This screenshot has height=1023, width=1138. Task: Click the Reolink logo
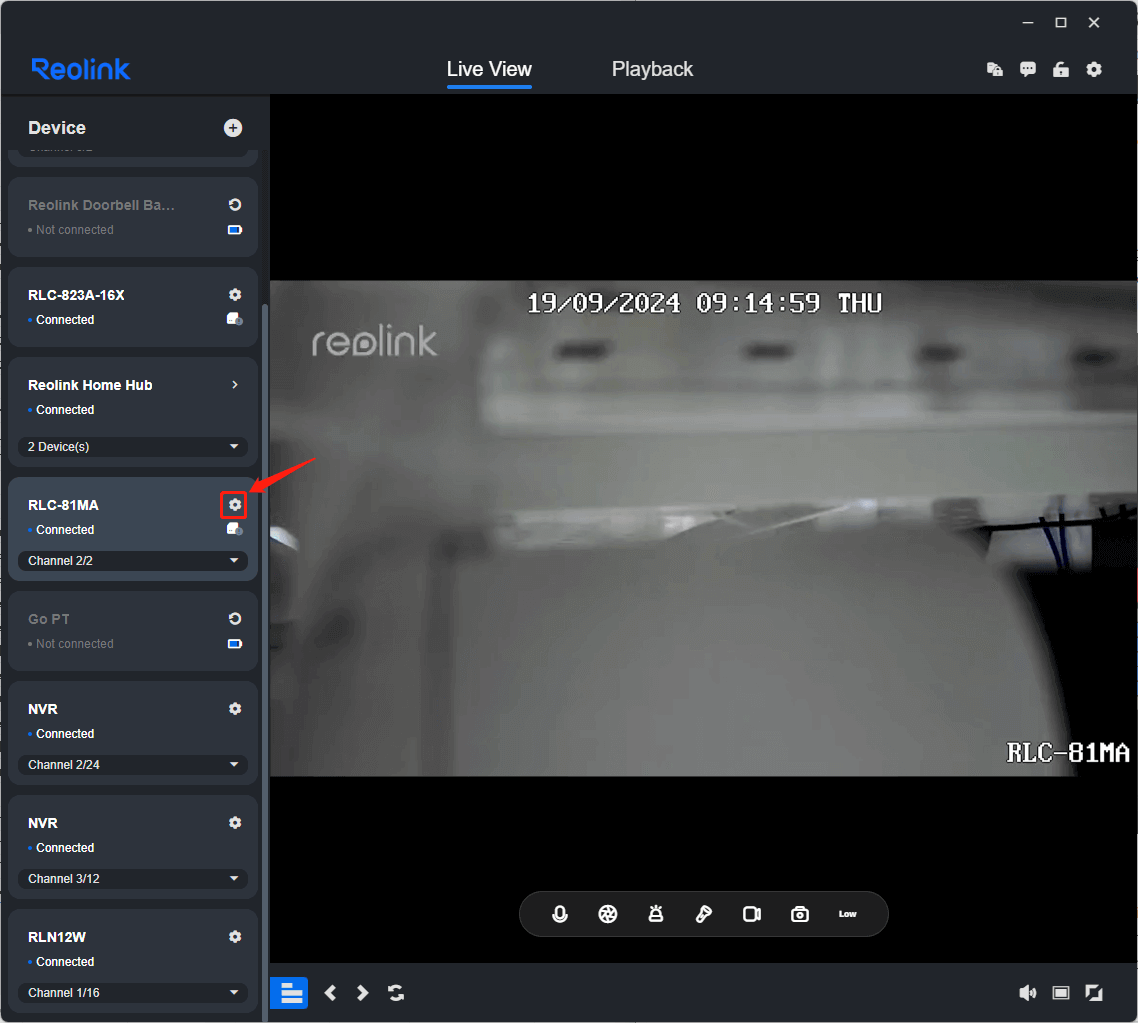coord(81,70)
